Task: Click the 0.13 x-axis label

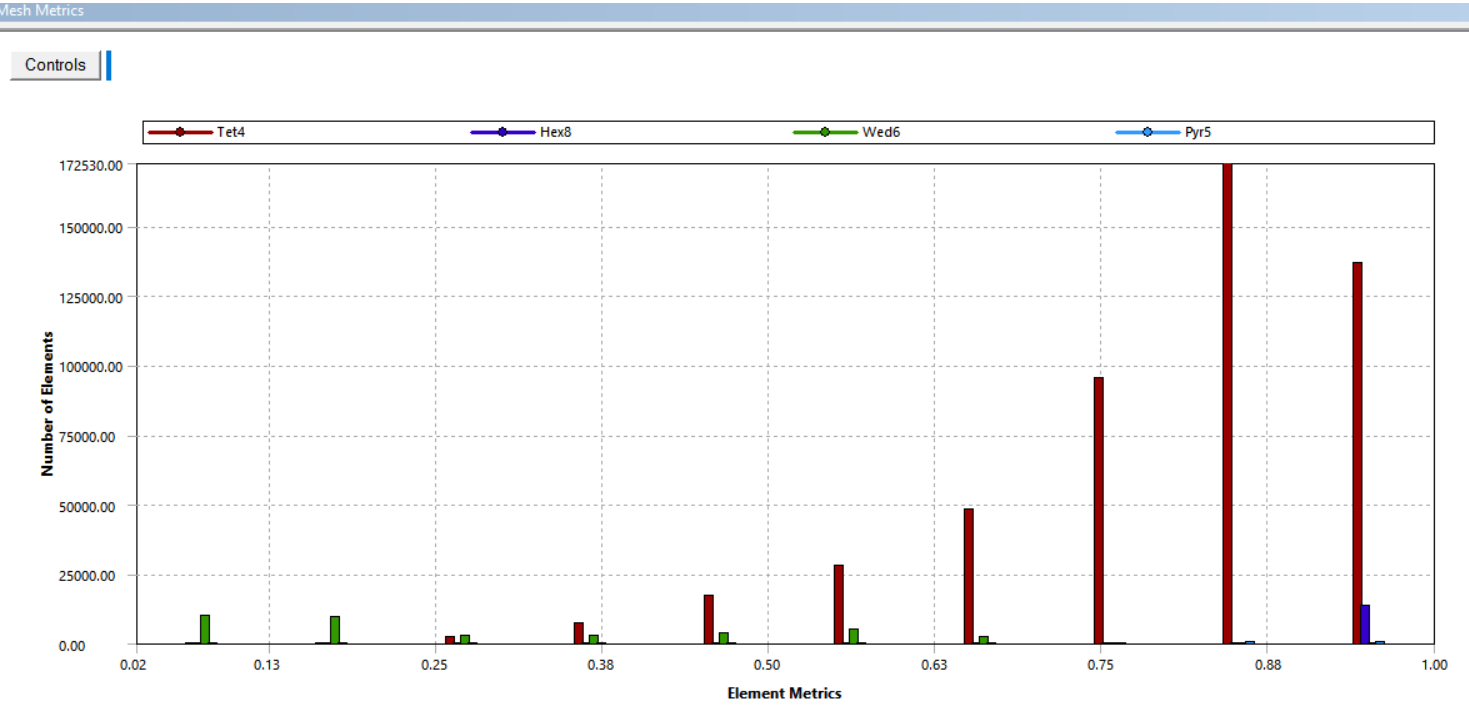Action: (x=266, y=663)
